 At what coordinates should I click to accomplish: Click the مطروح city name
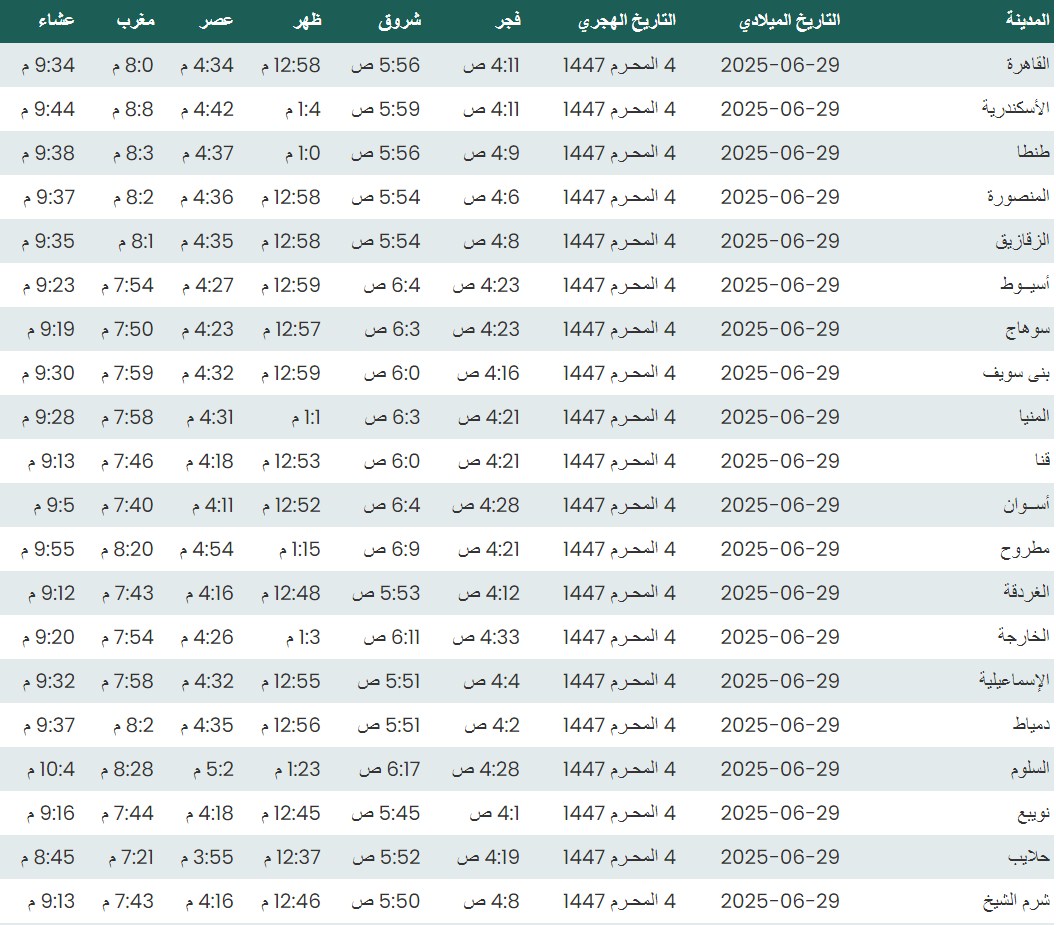point(1025,549)
